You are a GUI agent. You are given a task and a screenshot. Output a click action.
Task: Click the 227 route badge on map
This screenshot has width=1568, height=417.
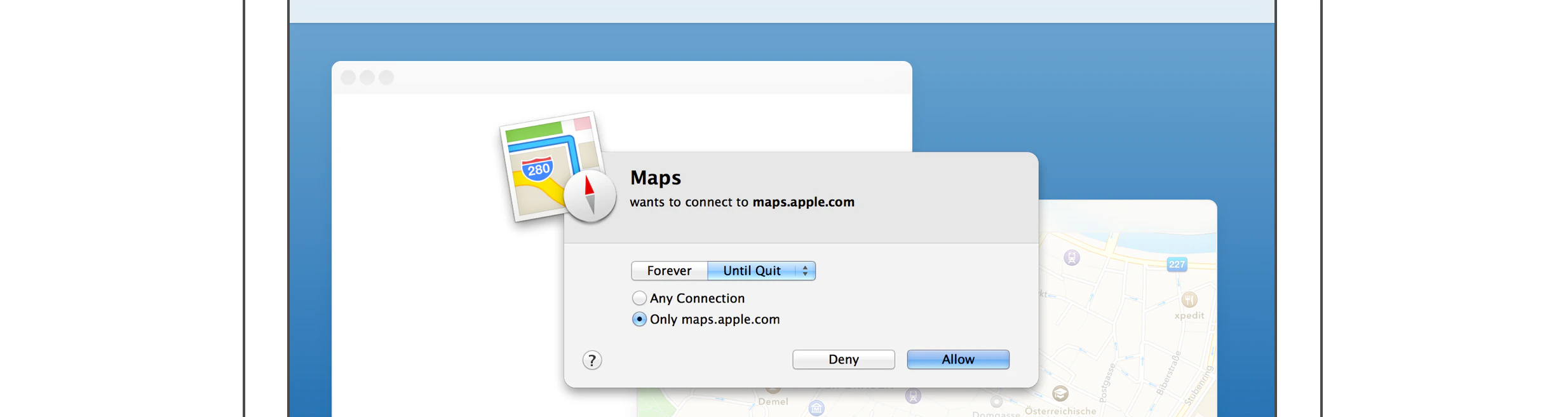point(1177,264)
